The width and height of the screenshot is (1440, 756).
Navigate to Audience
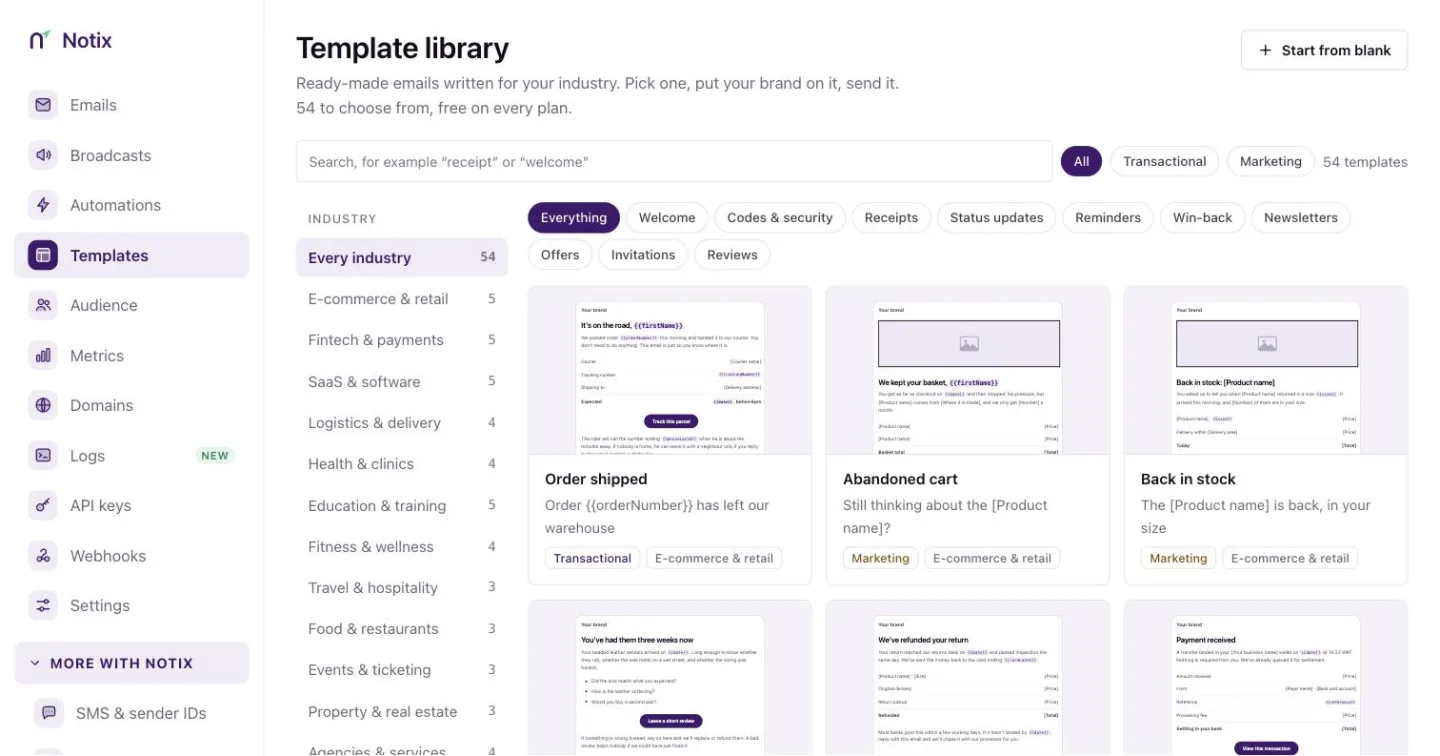(131, 305)
